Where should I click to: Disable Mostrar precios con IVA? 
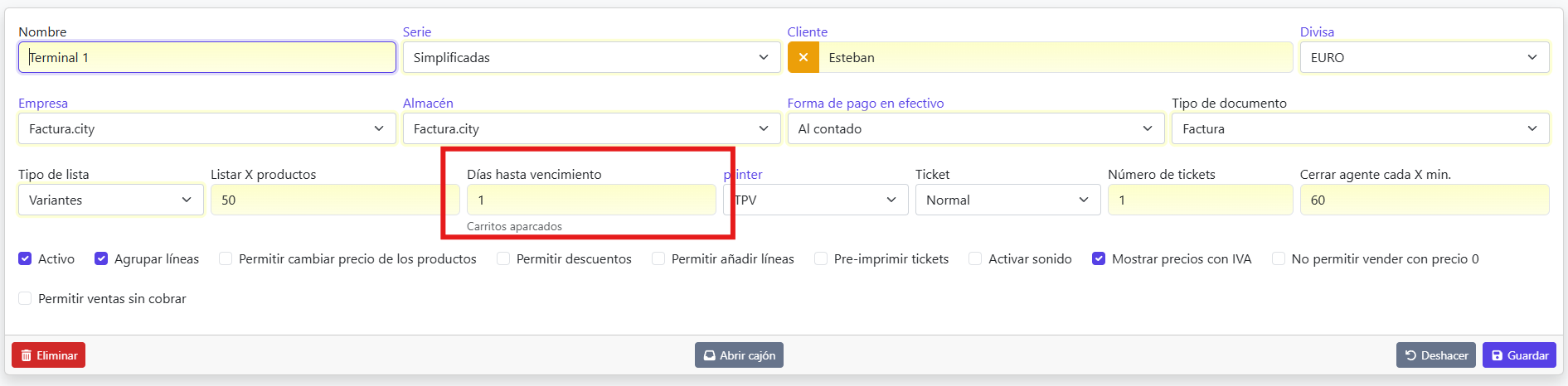(x=1099, y=258)
